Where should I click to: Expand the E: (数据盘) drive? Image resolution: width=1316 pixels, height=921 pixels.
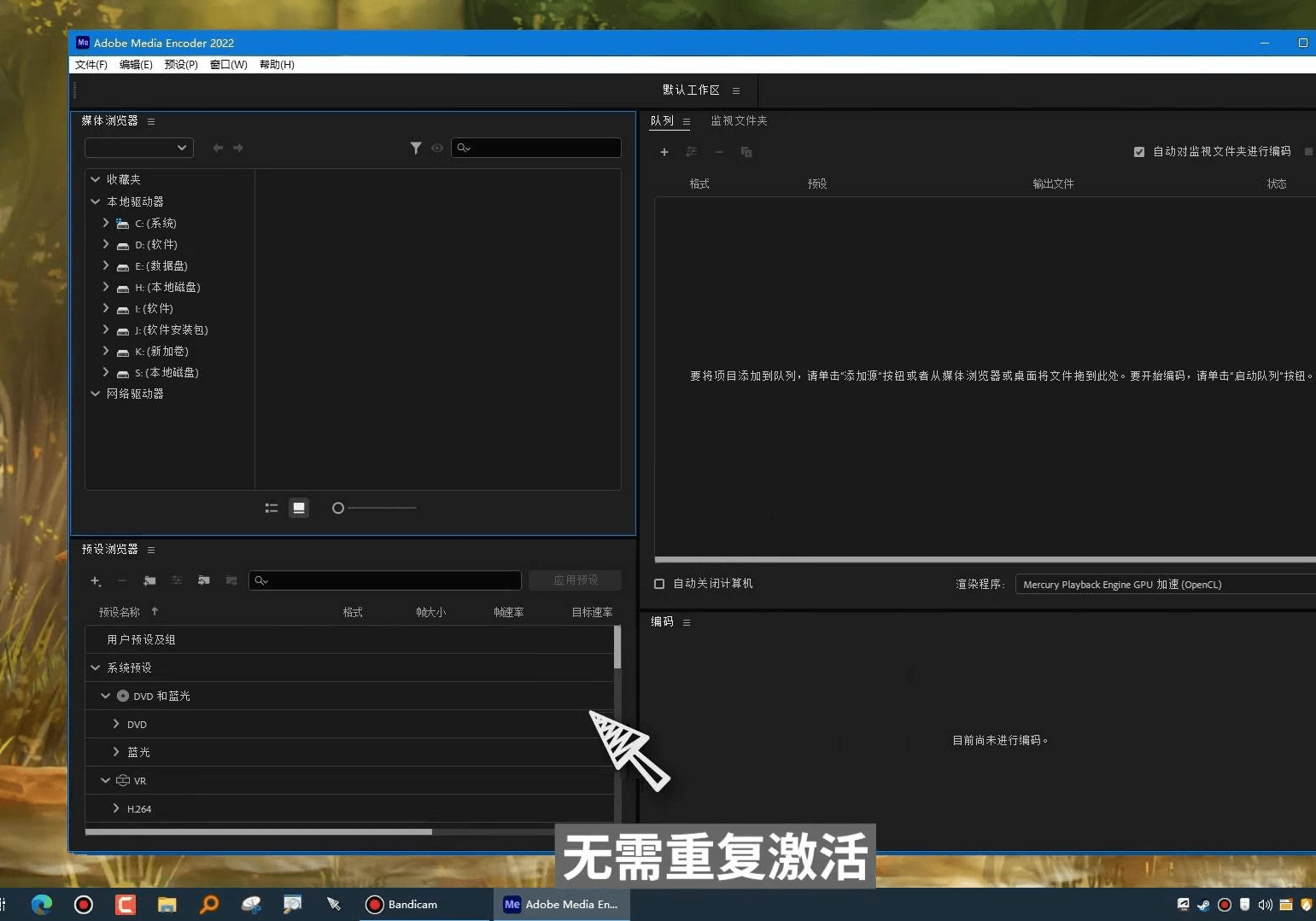[105, 265]
